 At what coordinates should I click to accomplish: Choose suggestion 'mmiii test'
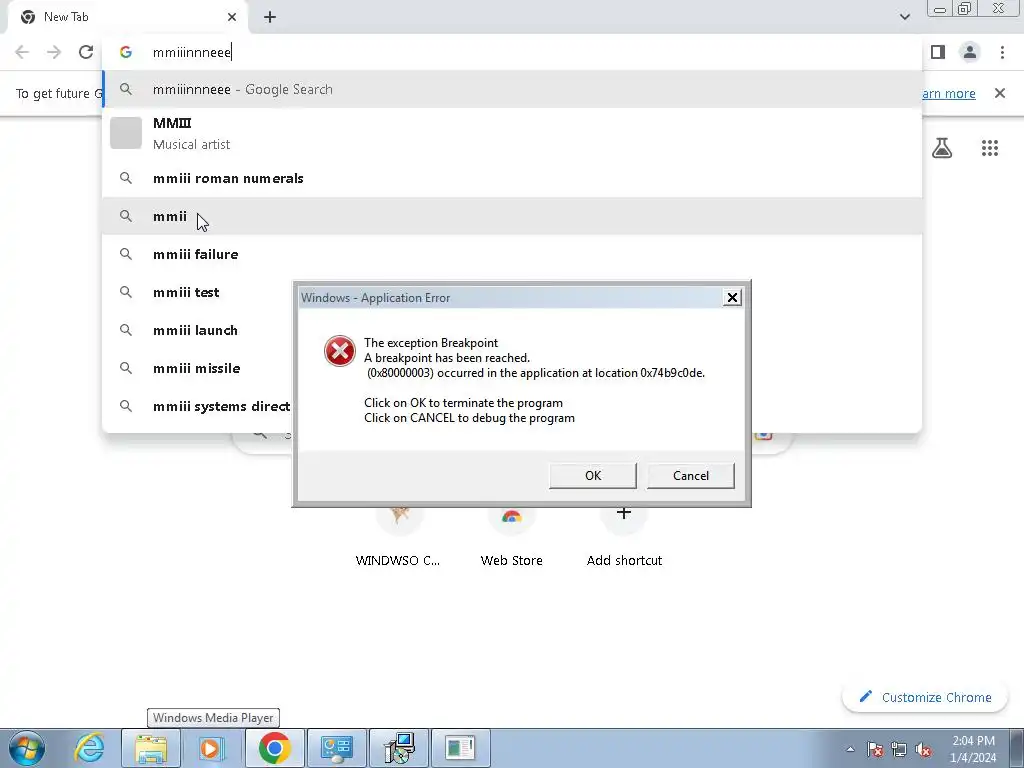tap(196, 292)
